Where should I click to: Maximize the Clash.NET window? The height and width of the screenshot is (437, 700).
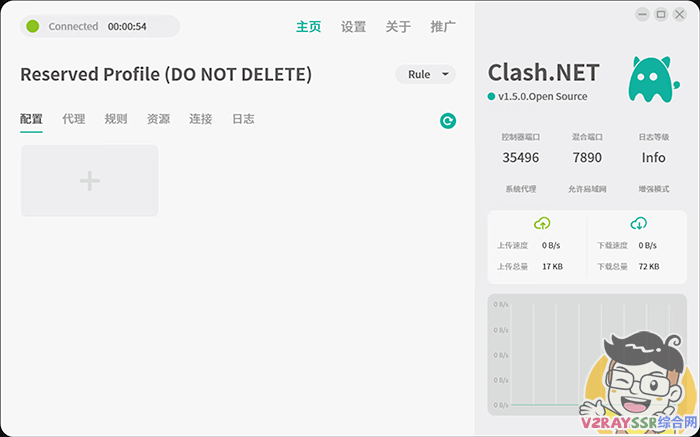click(661, 14)
